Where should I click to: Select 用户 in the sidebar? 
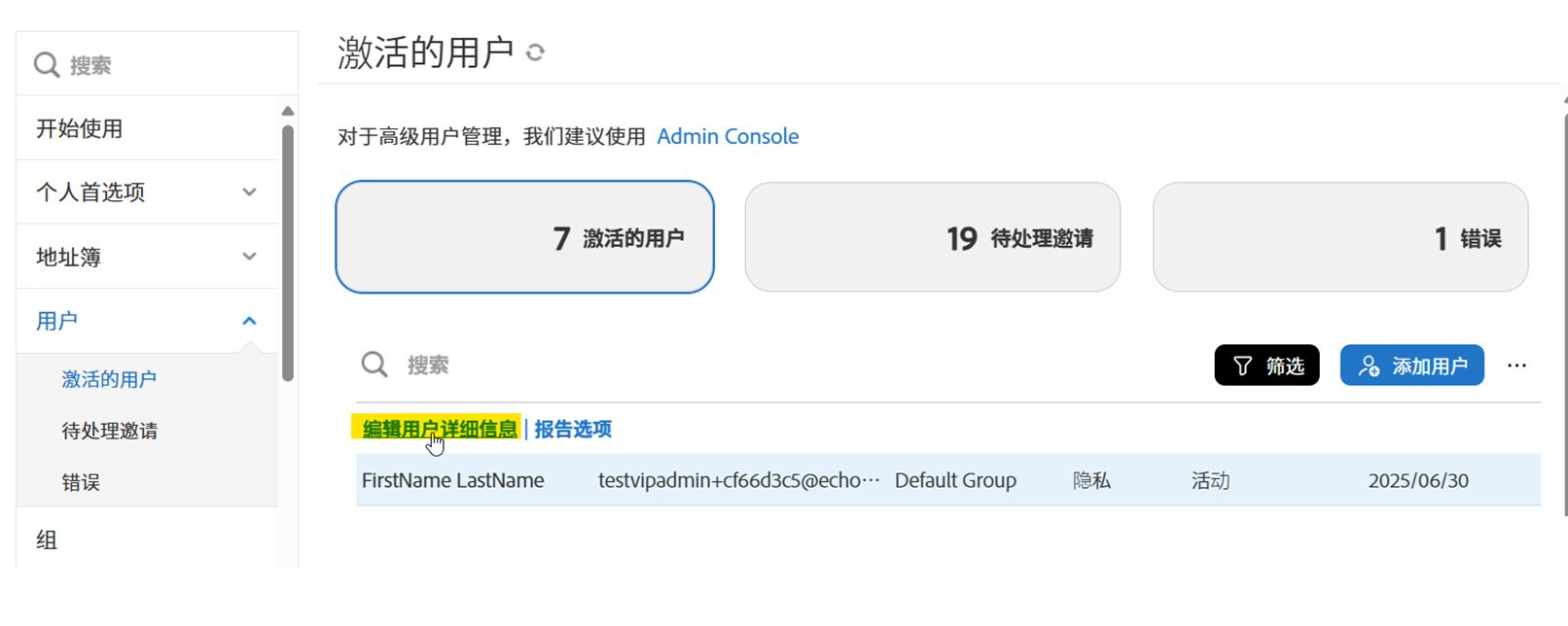[x=147, y=321]
